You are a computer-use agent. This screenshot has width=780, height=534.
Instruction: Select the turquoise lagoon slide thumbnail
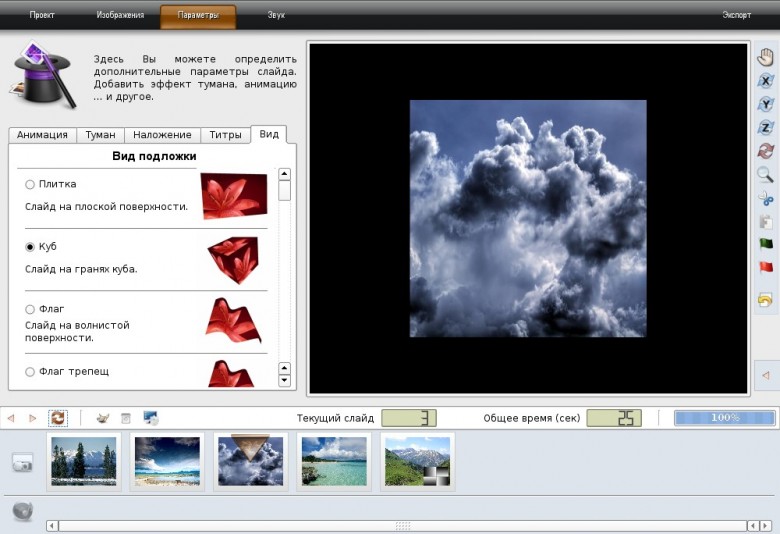tap(334, 462)
